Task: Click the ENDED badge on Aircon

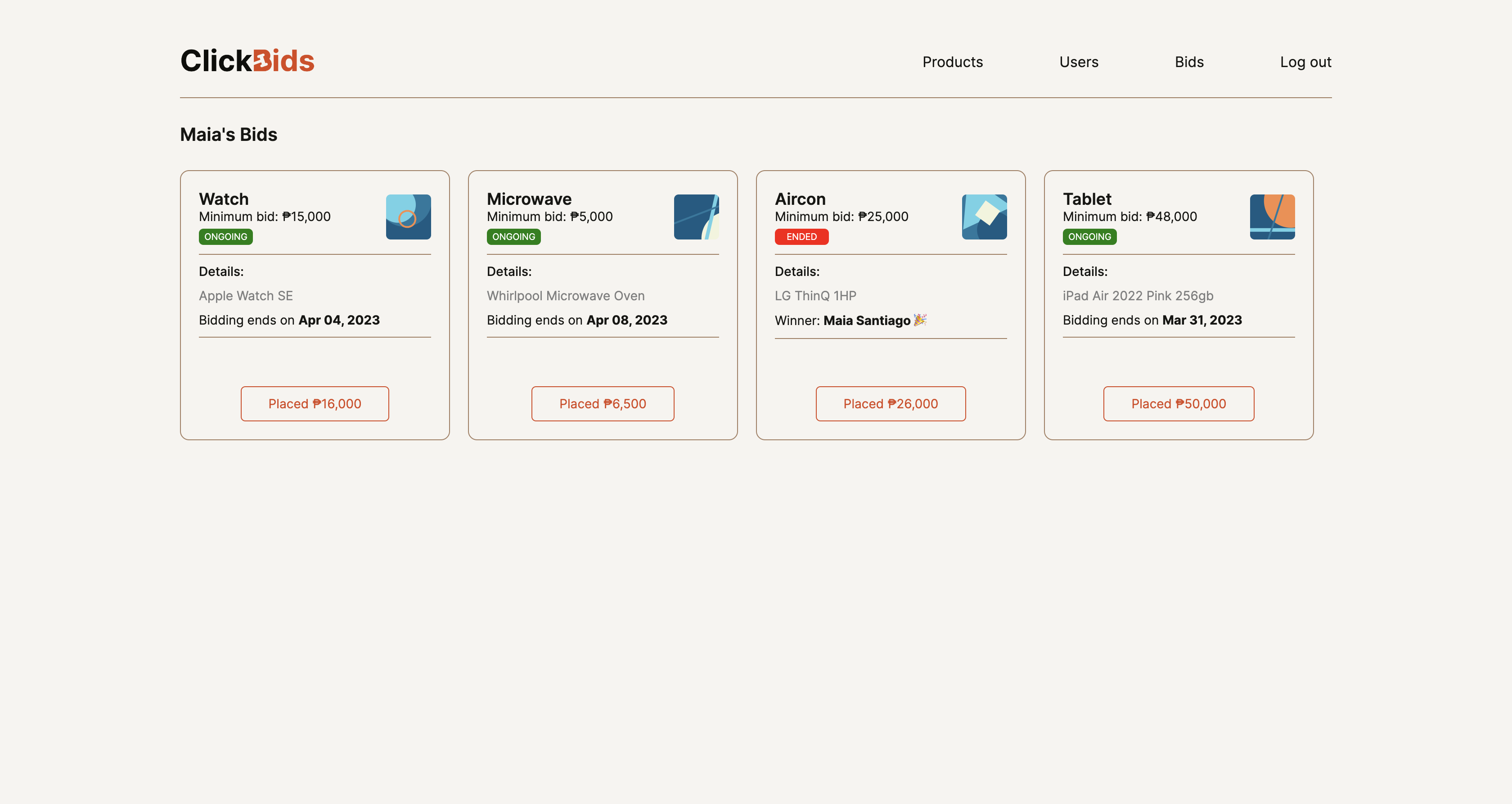Action: [801, 237]
